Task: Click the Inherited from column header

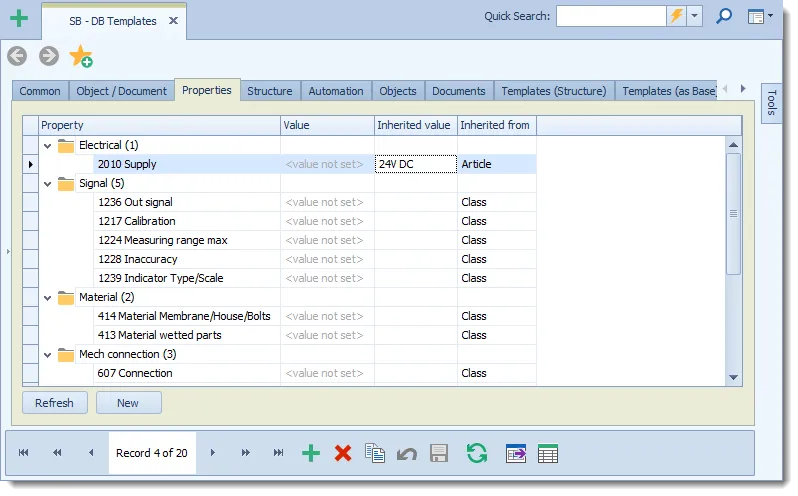Action: tap(497, 125)
